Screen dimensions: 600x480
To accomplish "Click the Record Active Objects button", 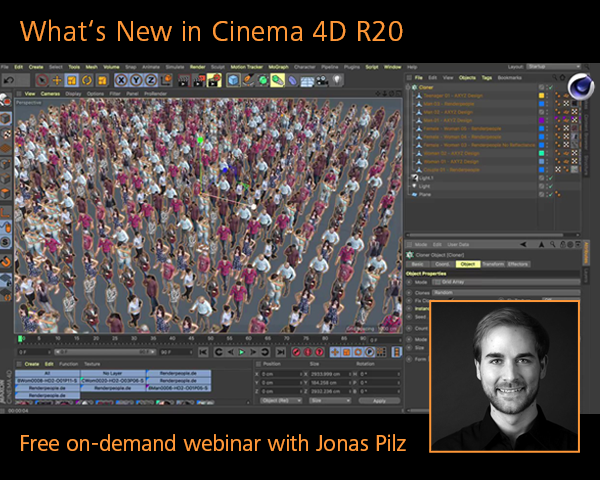I will [x=296, y=352].
